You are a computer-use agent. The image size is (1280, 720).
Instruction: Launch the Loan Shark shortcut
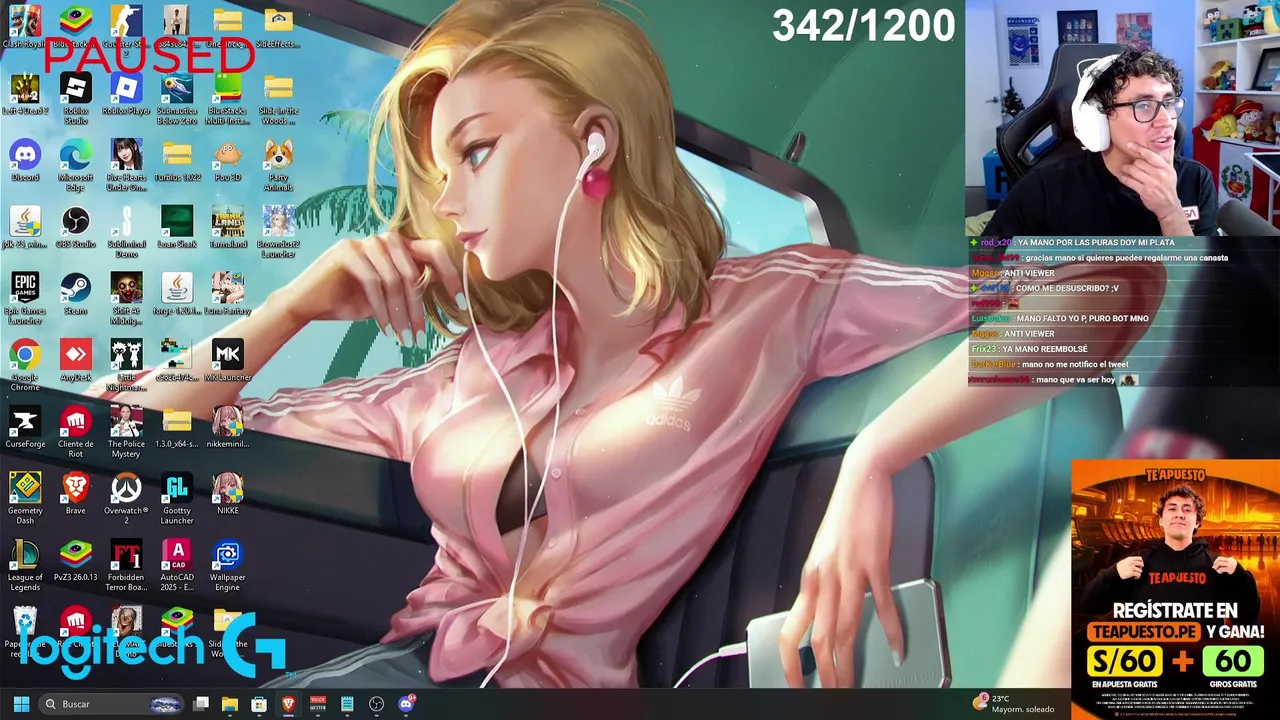point(177,228)
